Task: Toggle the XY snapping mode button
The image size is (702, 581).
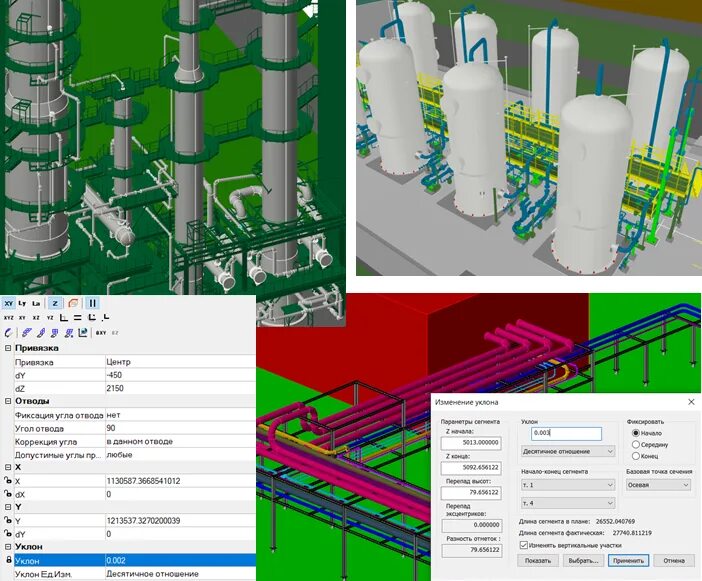Action: (x=9, y=303)
